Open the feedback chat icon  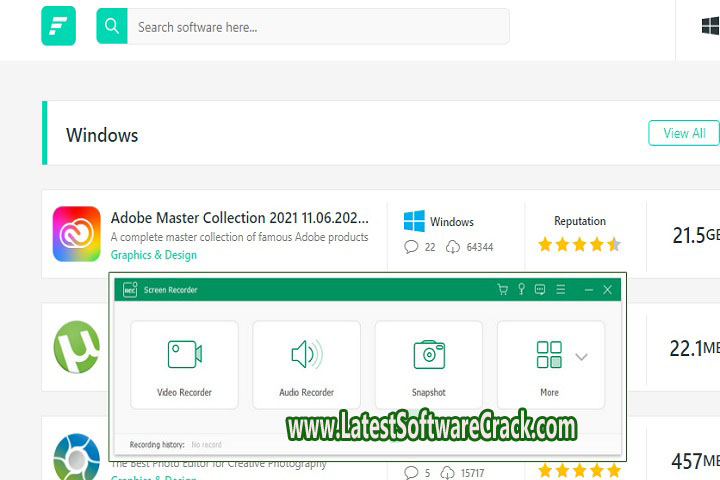tap(540, 290)
